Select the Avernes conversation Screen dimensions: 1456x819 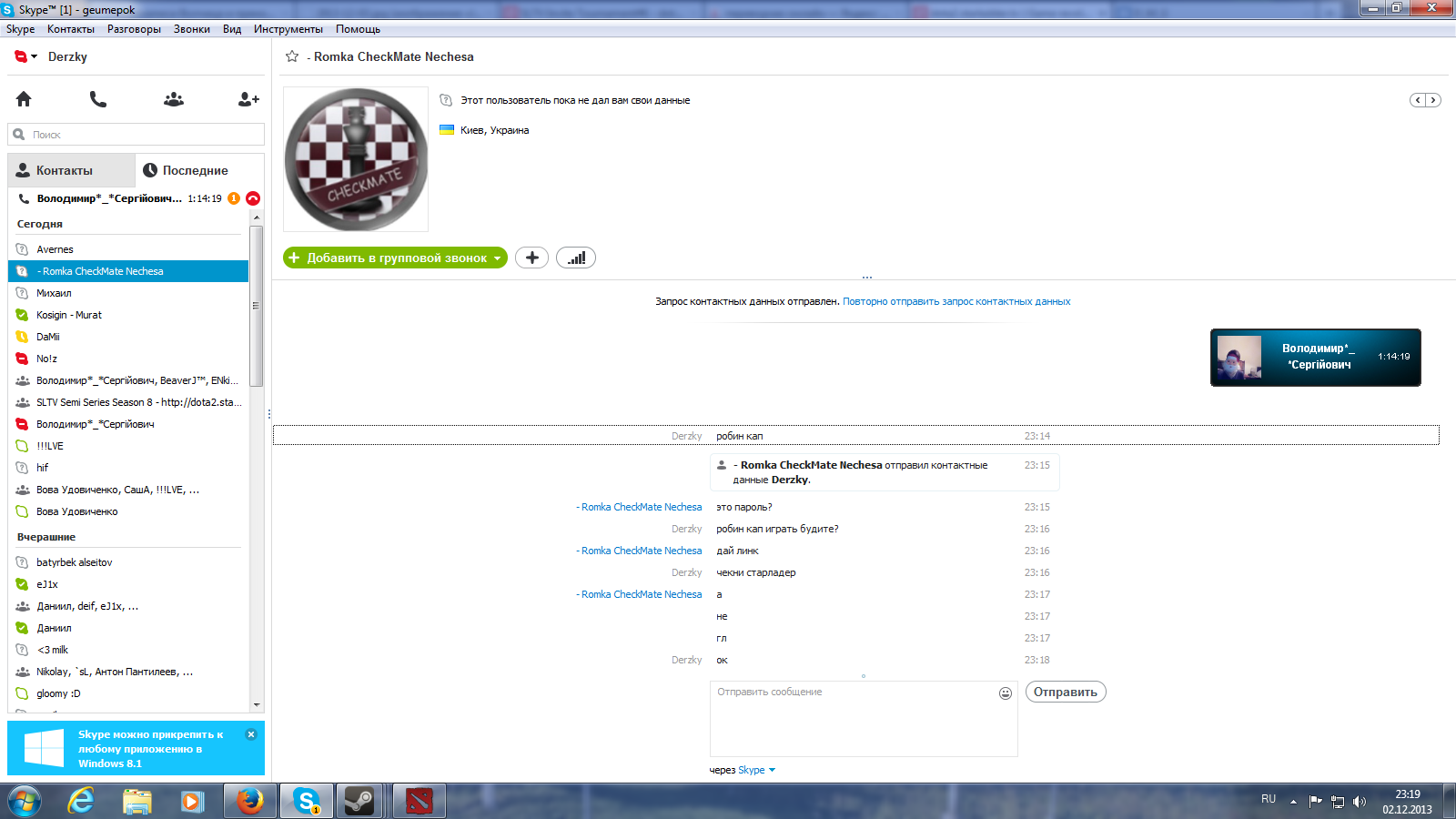(x=128, y=249)
